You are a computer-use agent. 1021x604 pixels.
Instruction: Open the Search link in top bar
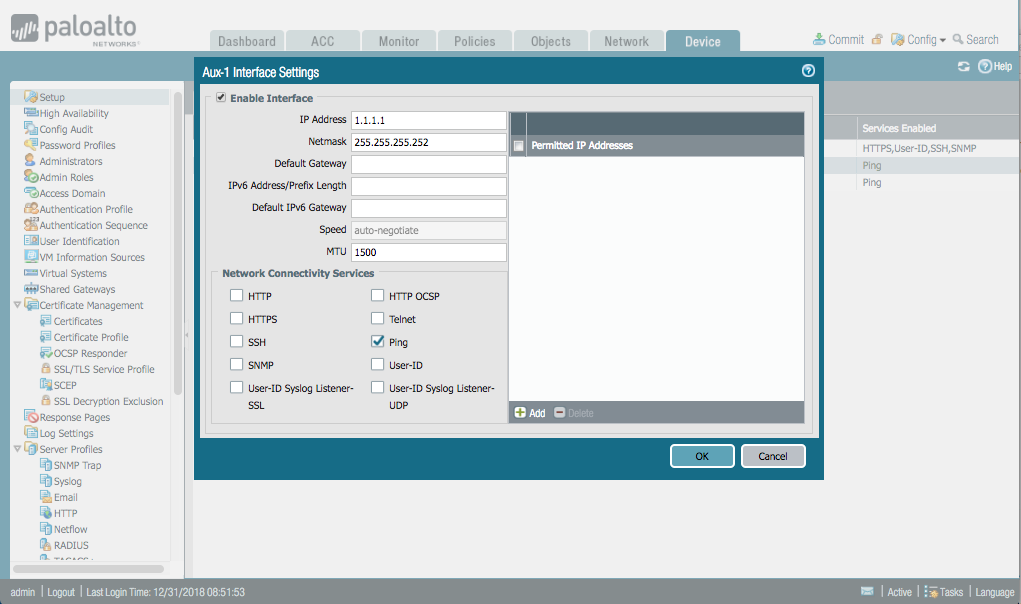pyautogui.click(x=975, y=40)
